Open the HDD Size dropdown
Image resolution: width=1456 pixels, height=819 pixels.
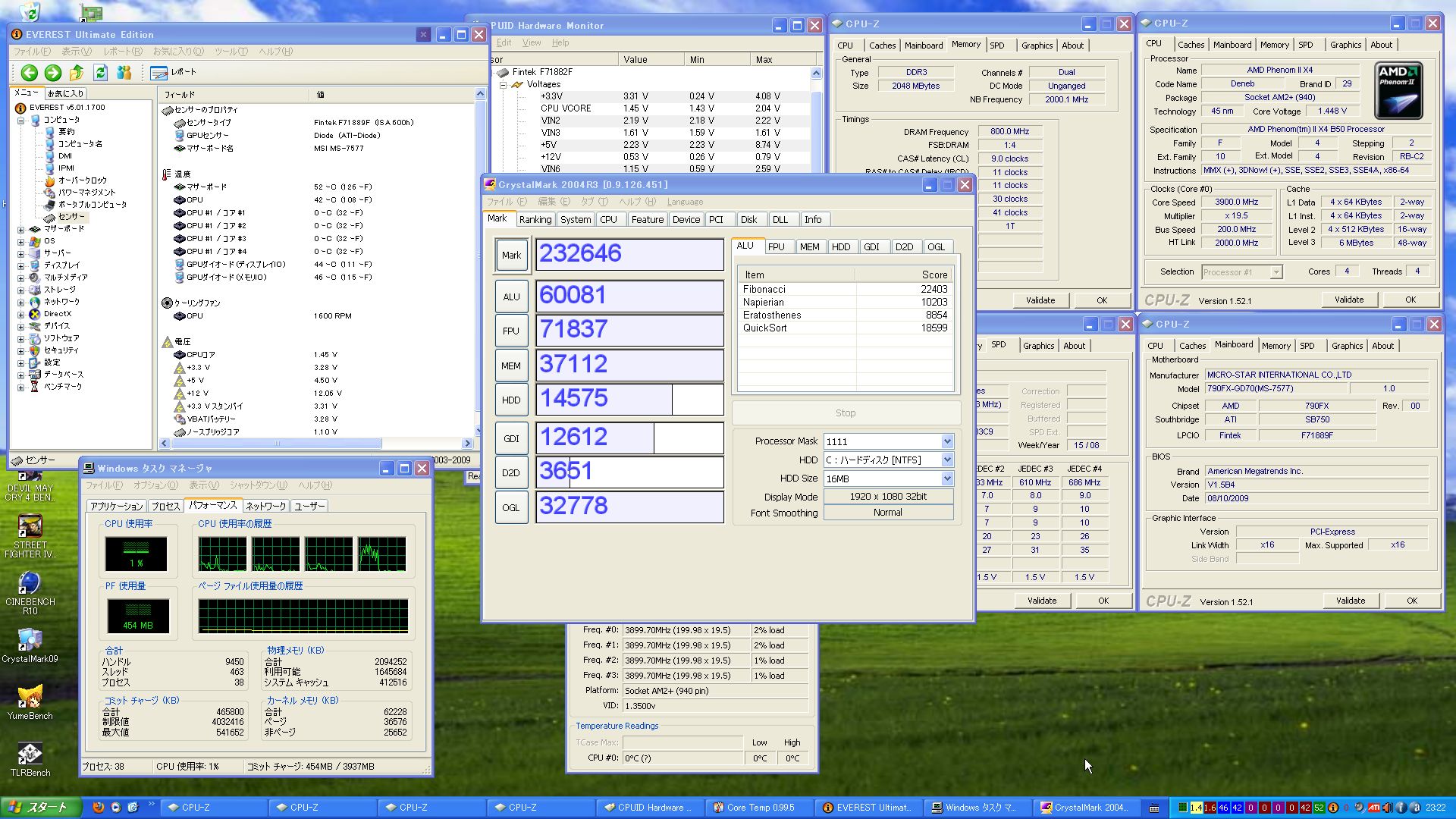tap(947, 479)
